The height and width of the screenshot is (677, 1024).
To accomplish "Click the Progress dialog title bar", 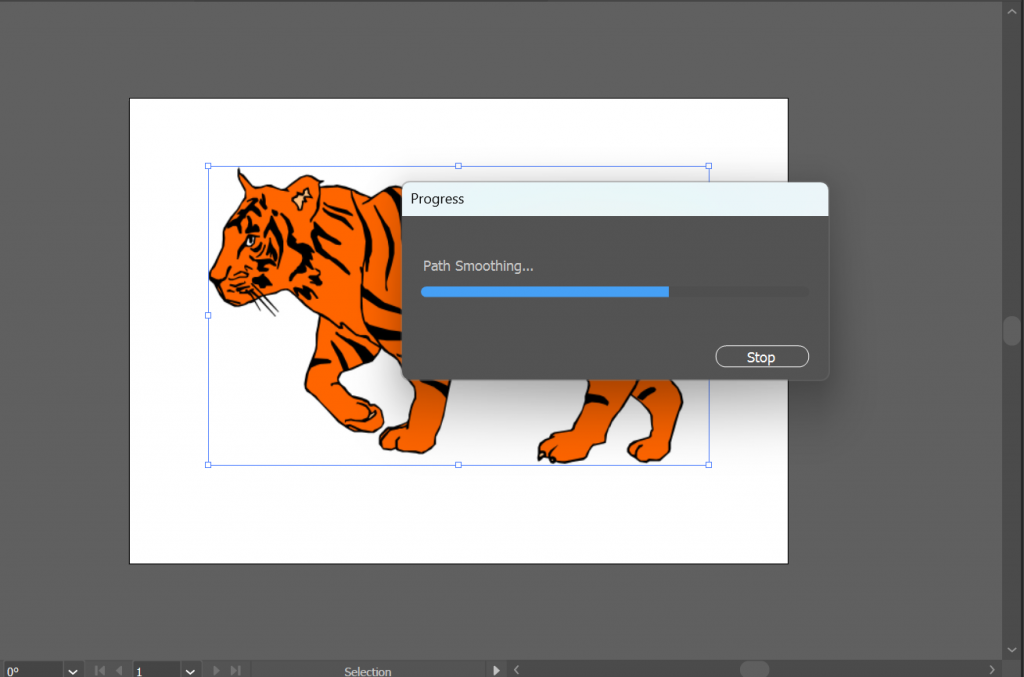I will coord(615,199).
